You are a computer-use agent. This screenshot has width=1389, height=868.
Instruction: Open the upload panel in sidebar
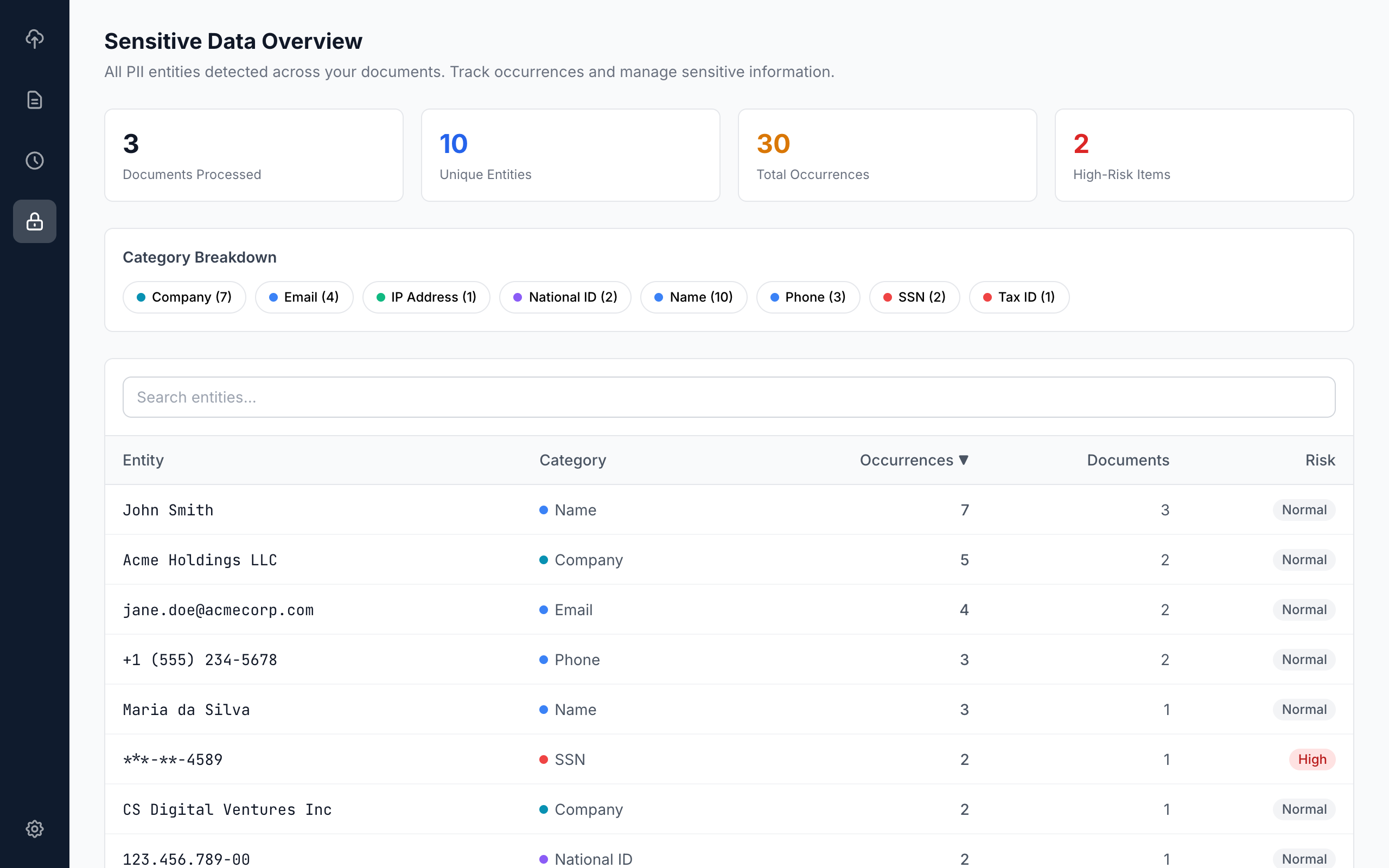34,39
